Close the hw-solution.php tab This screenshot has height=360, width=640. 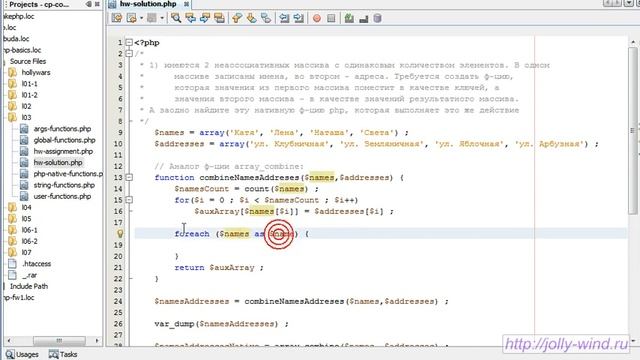[x=186, y=4]
